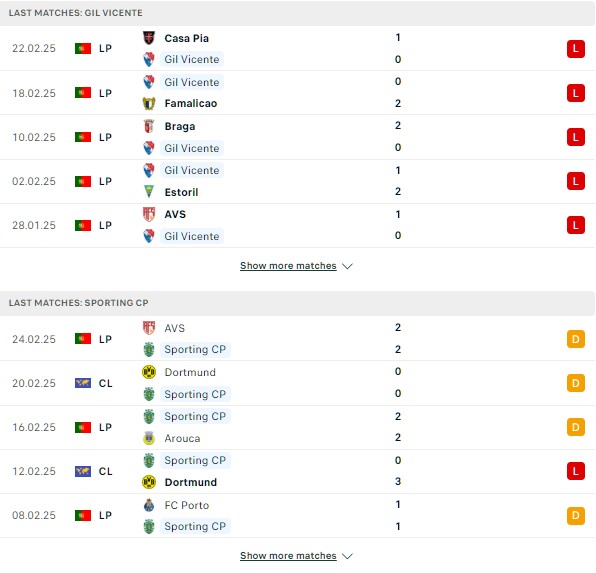
Task: Click the FC Porto club crest icon
Action: click(x=149, y=505)
